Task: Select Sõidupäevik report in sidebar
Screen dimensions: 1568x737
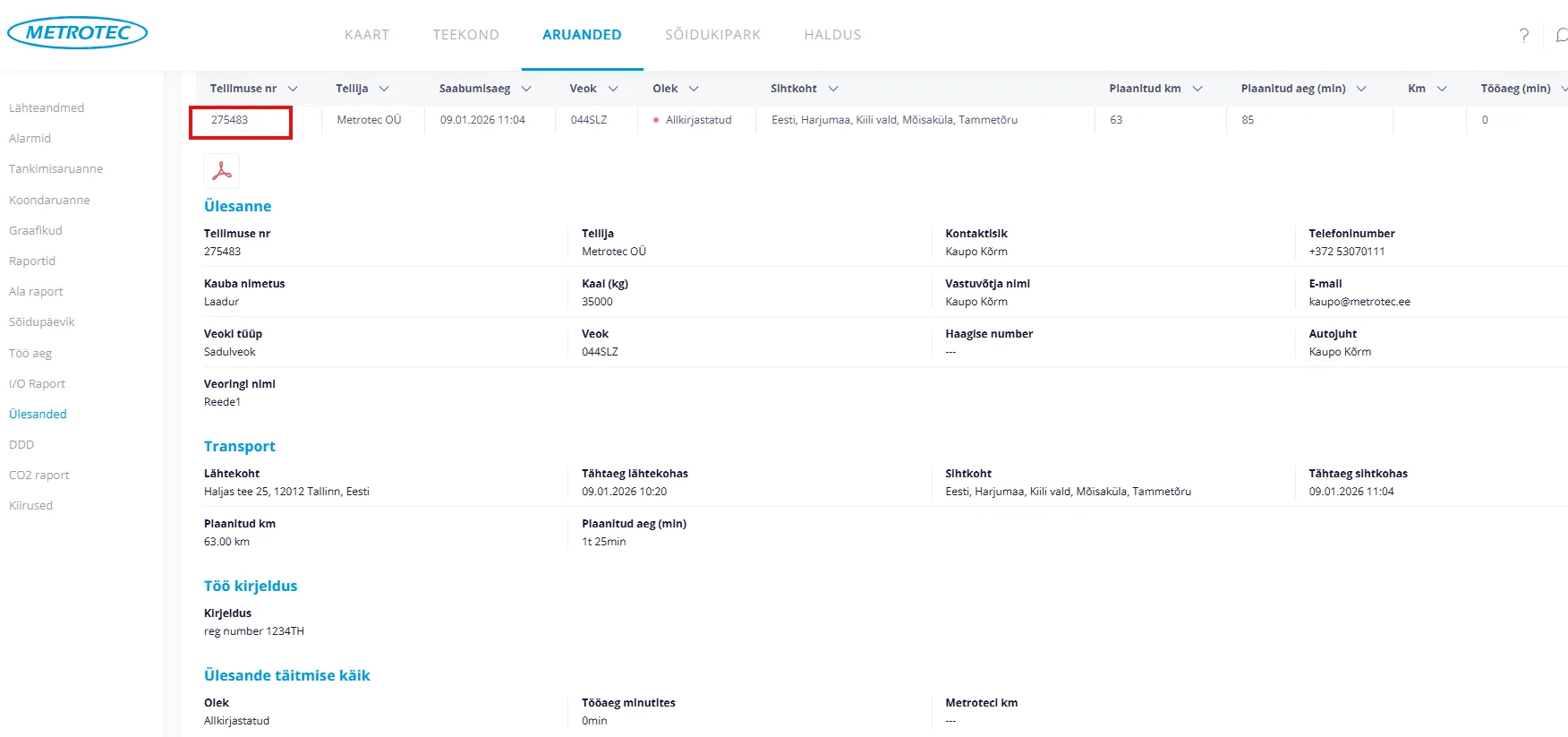Action: pyautogui.click(x=42, y=321)
